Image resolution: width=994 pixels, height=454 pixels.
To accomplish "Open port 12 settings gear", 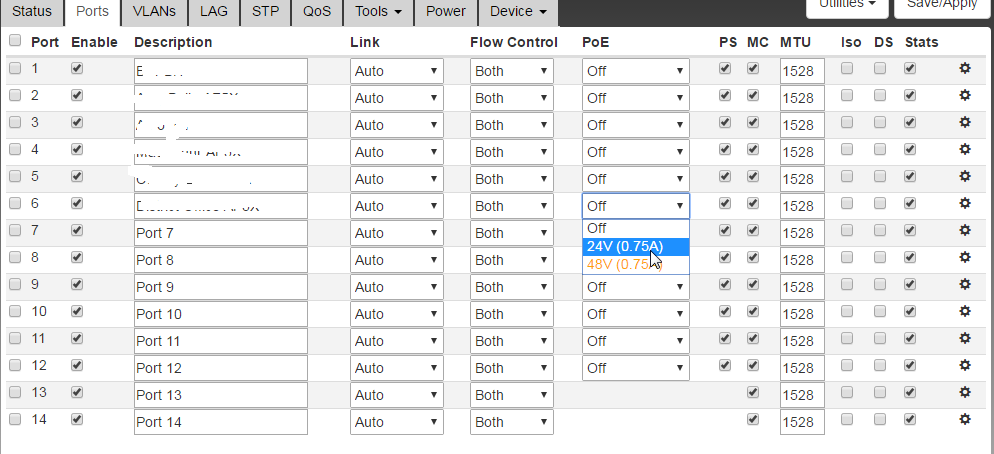I will (965, 366).
